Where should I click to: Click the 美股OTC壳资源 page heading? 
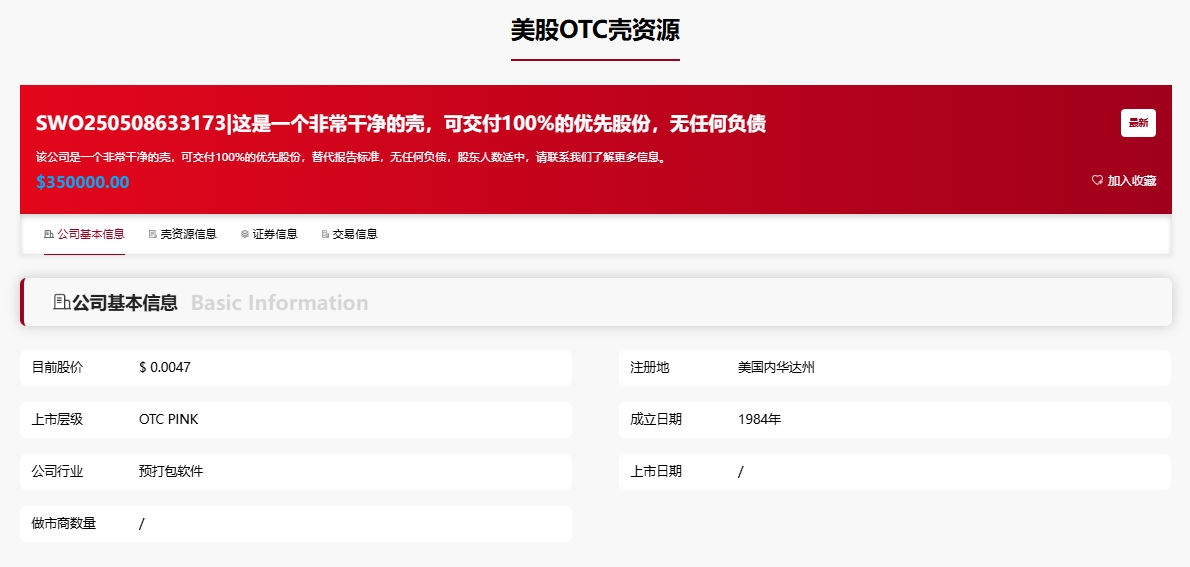click(595, 31)
